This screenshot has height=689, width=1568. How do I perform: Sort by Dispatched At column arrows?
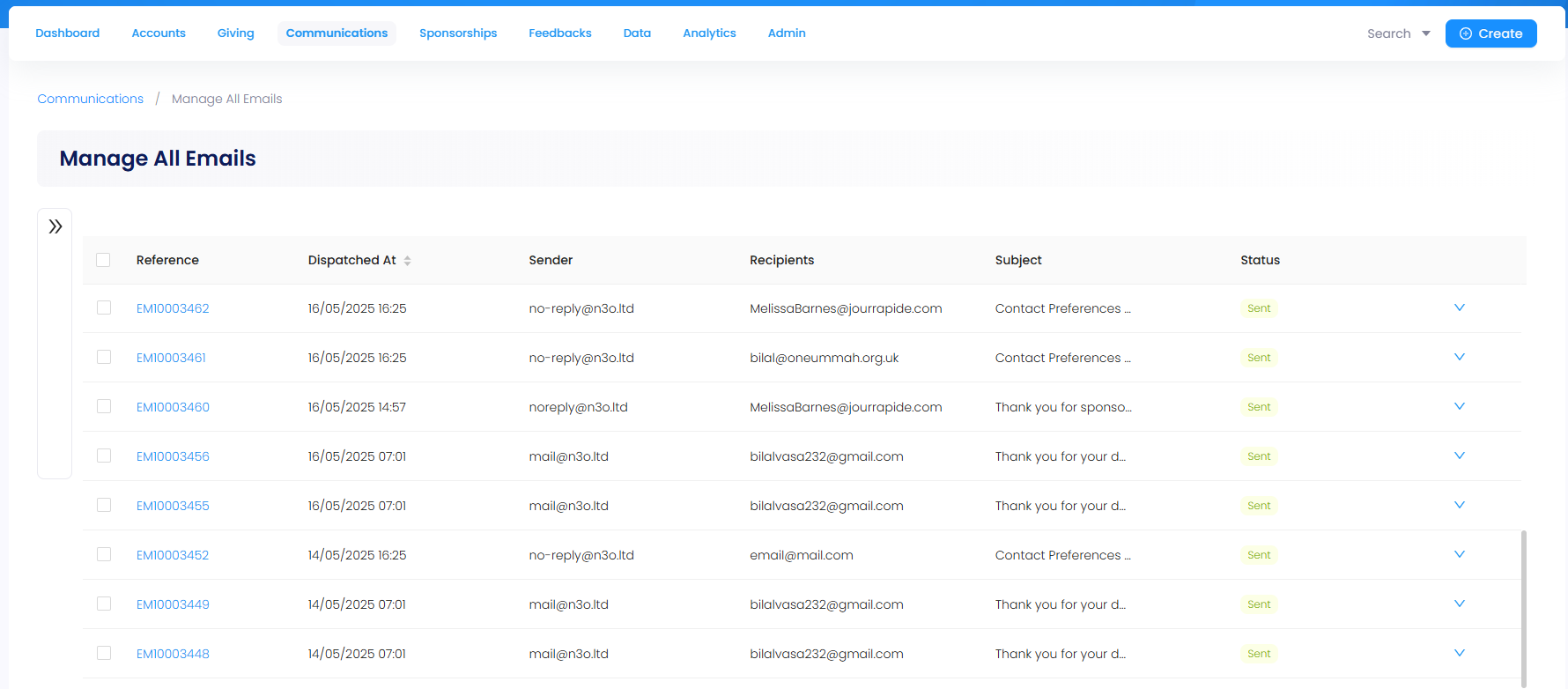[x=407, y=261]
